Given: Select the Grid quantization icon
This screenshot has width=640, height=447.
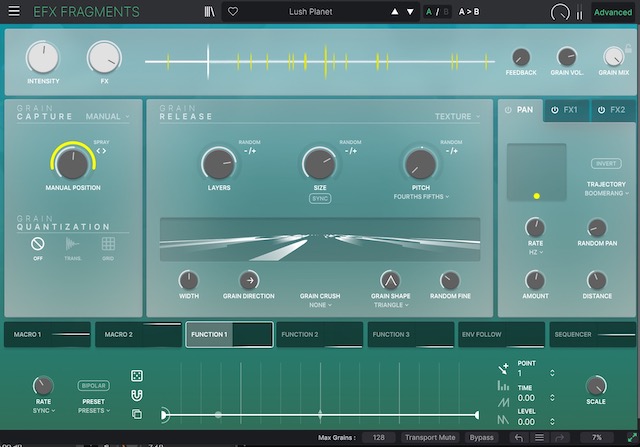Looking at the screenshot, I should pyautogui.click(x=108, y=243).
